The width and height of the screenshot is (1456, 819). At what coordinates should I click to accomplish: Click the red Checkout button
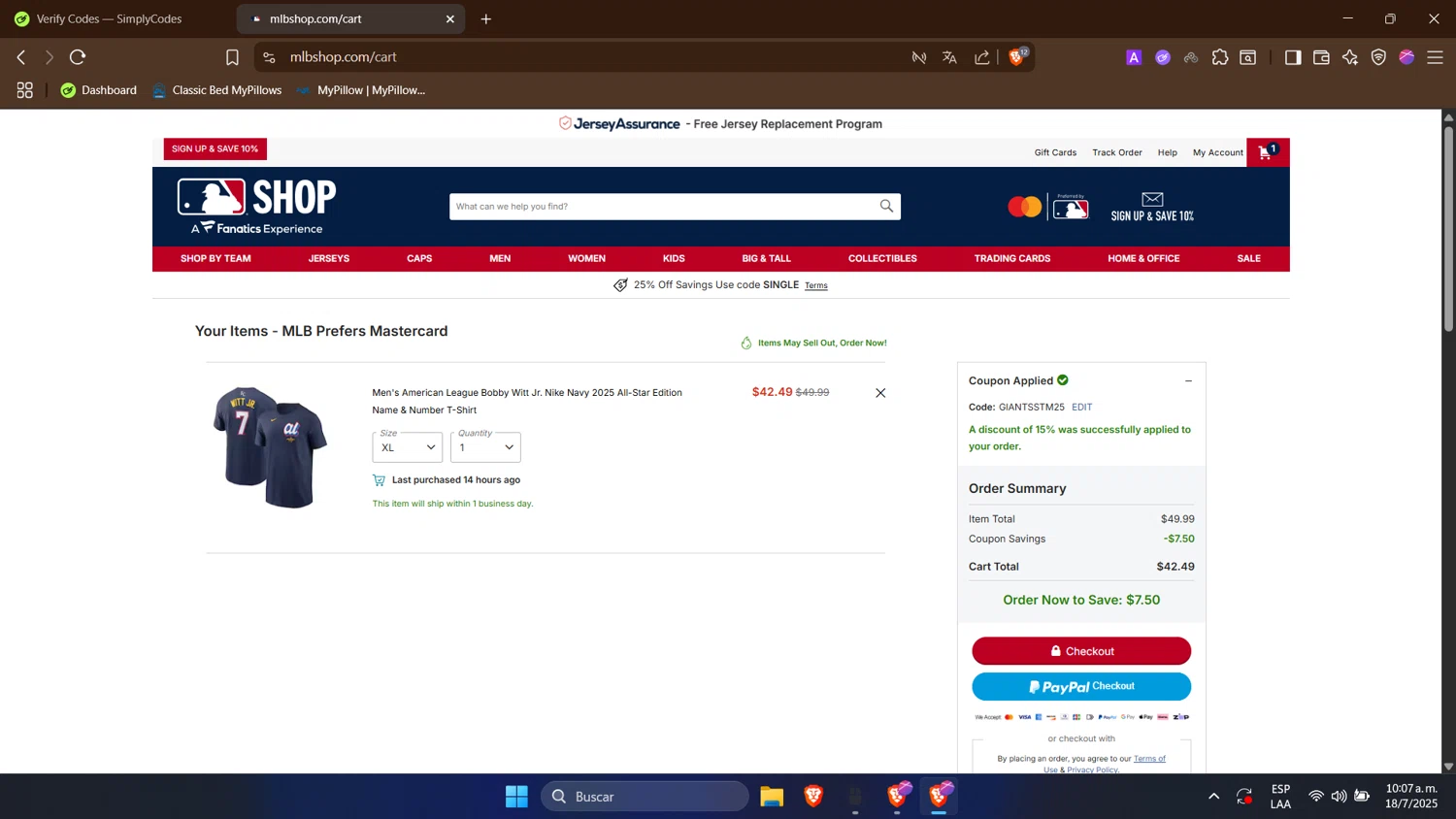pyautogui.click(x=1081, y=651)
